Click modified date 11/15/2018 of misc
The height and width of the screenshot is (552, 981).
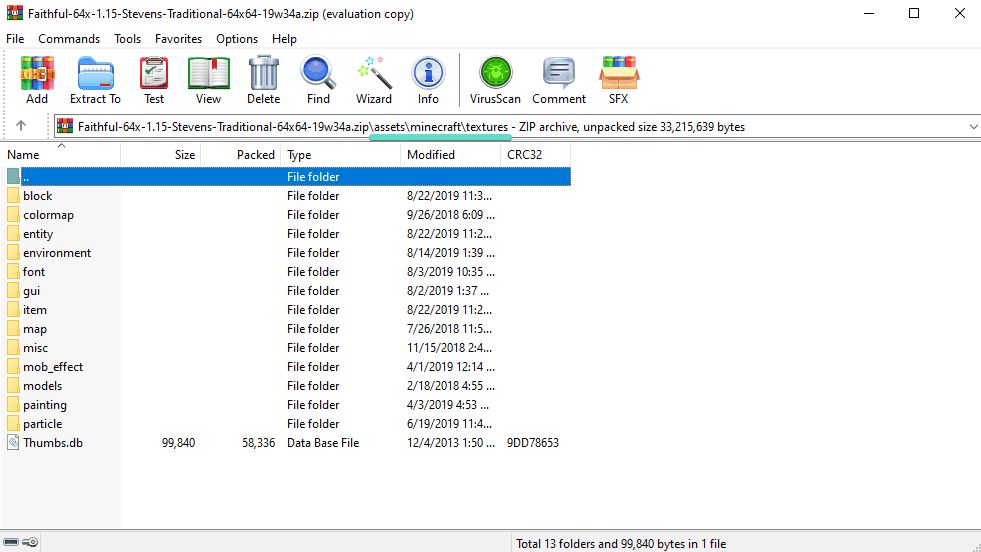pos(449,348)
